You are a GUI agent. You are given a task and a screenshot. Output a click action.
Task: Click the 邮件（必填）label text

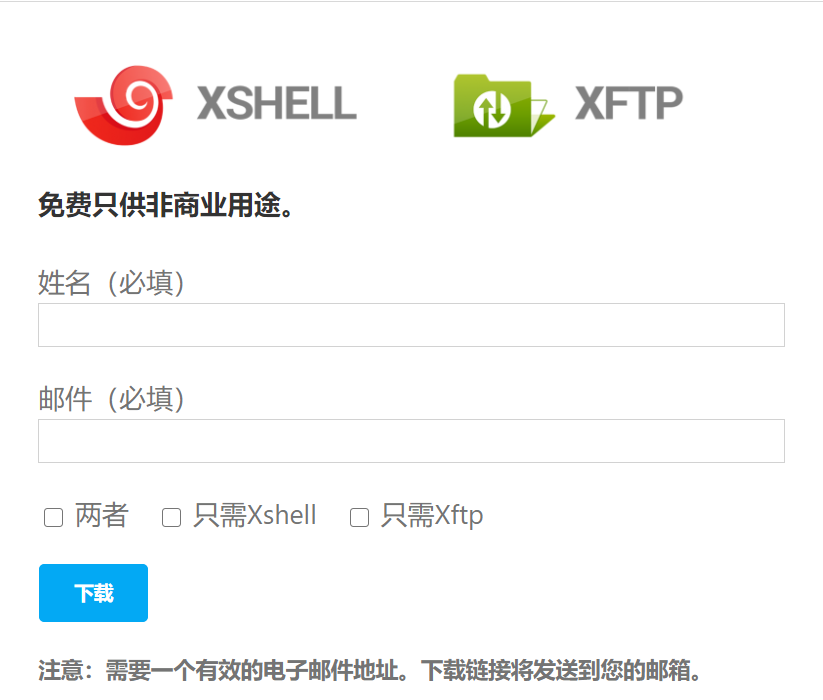click(x=111, y=399)
